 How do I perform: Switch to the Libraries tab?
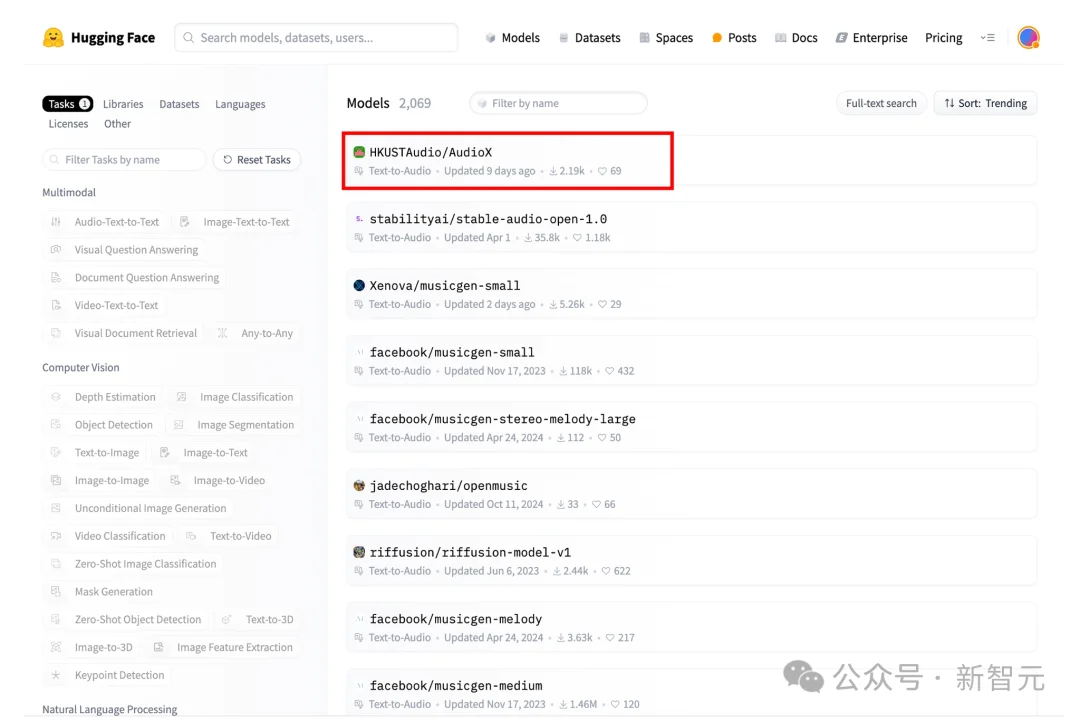click(x=123, y=104)
